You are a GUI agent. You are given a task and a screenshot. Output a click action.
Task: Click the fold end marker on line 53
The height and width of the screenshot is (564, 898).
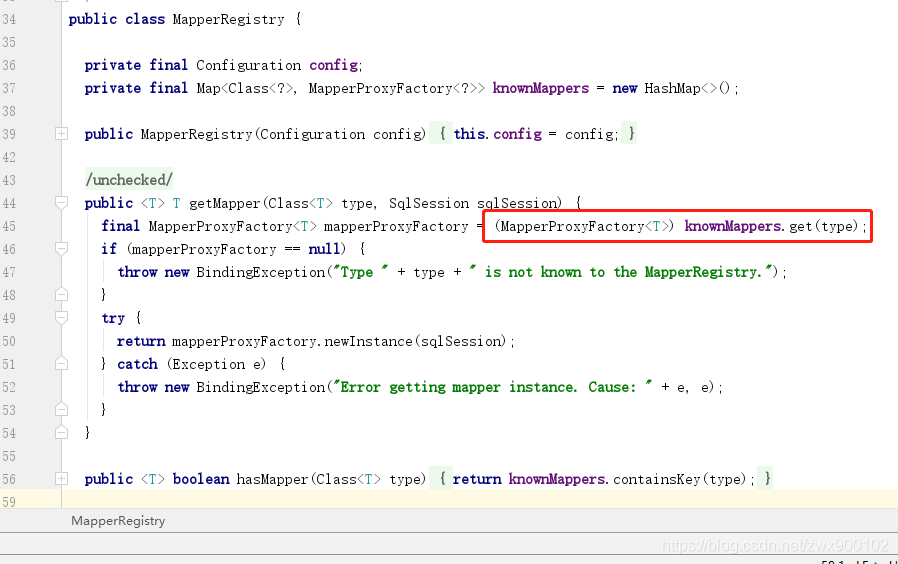[61, 410]
